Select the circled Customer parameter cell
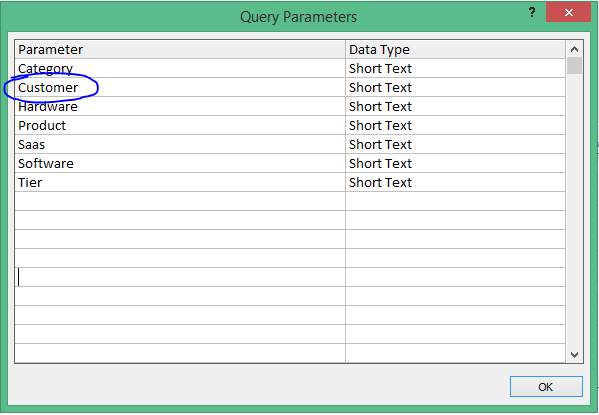The image size is (599, 415). click(180, 88)
